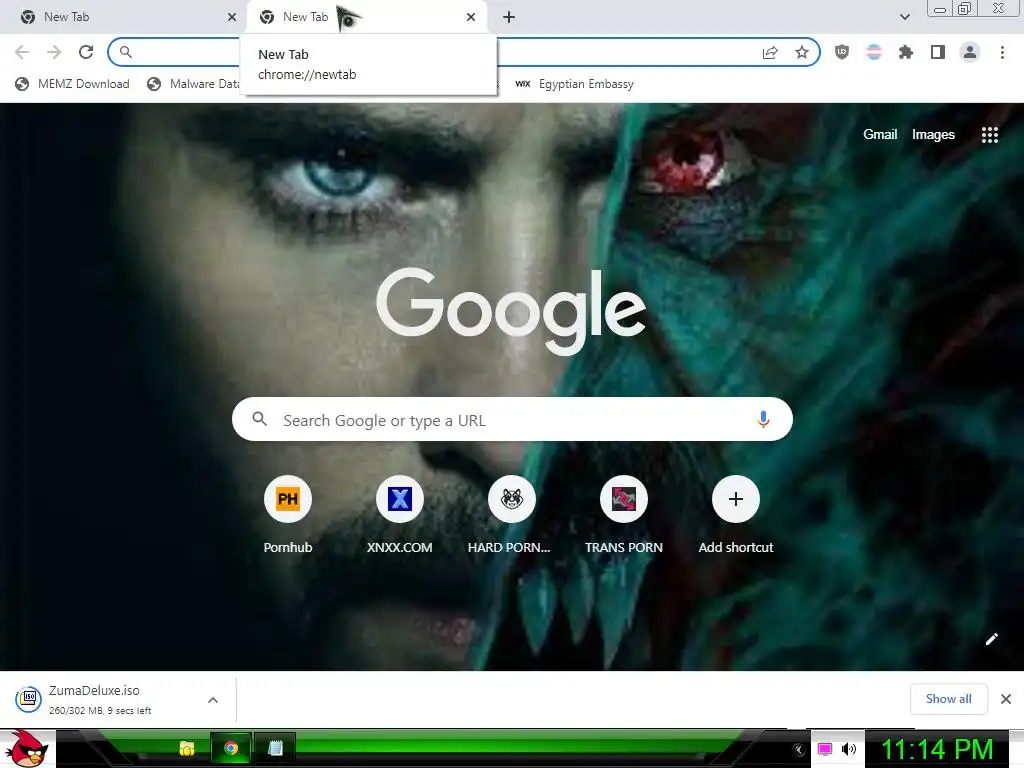1024x768 pixels.
Task: Open Gmail link
Action: (x=880, y=134)
